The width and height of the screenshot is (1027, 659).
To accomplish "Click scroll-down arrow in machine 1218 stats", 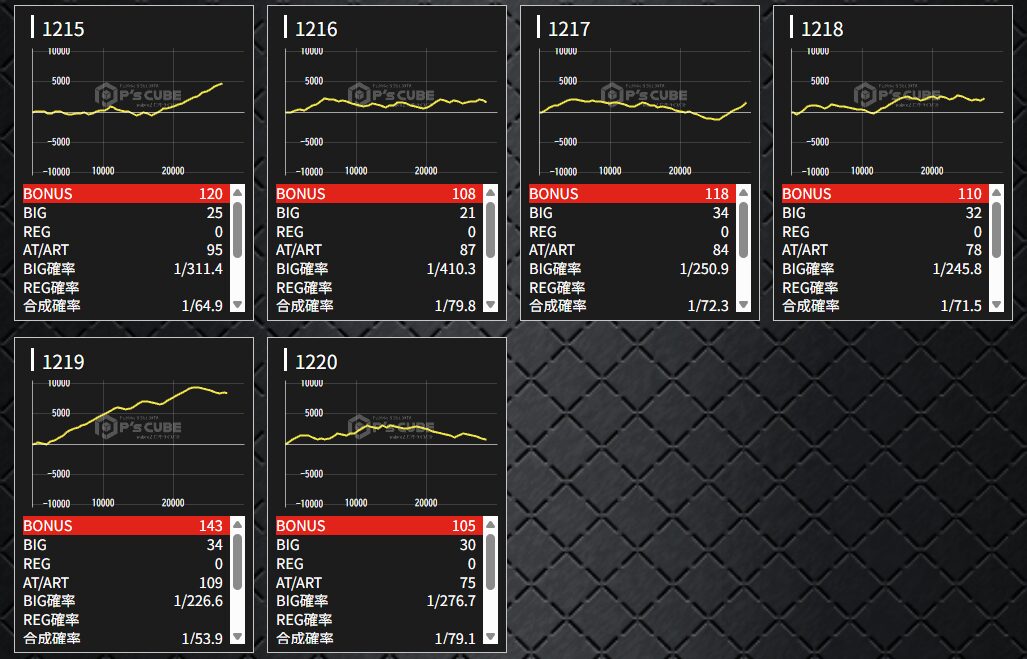I will click(x=997, y=305).
